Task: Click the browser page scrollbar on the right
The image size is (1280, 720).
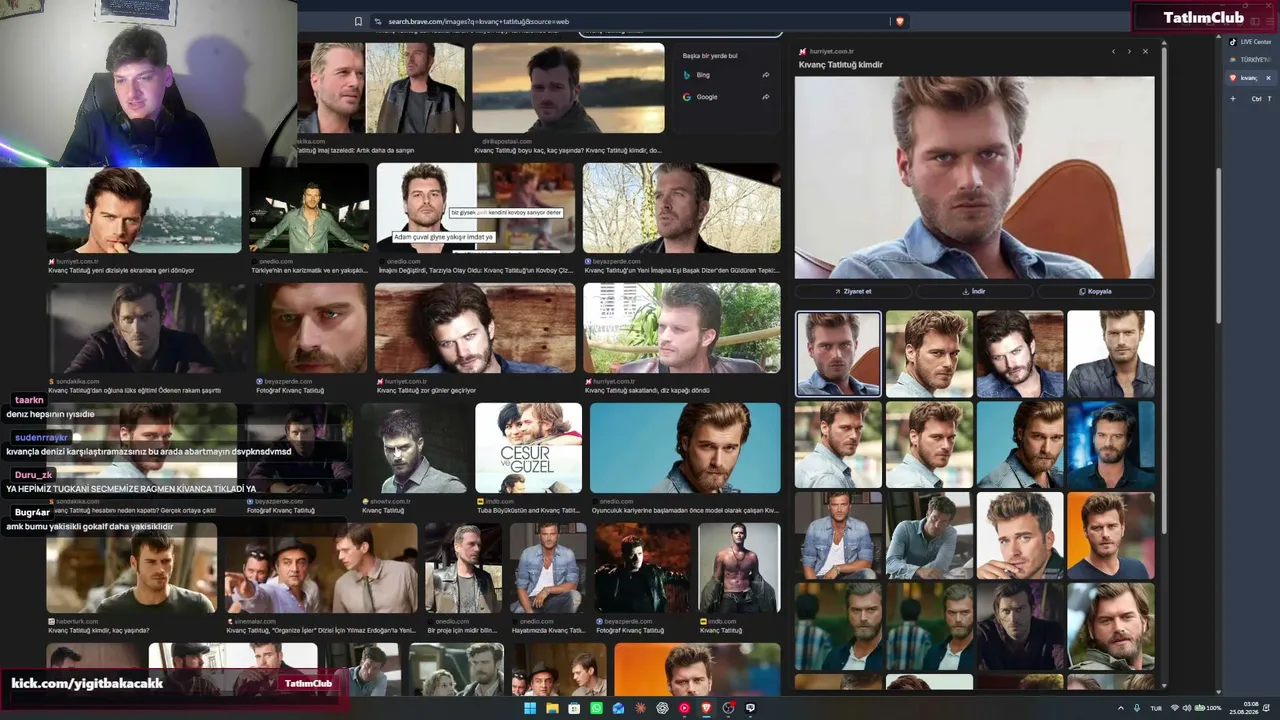Action: coord(1219,245)
